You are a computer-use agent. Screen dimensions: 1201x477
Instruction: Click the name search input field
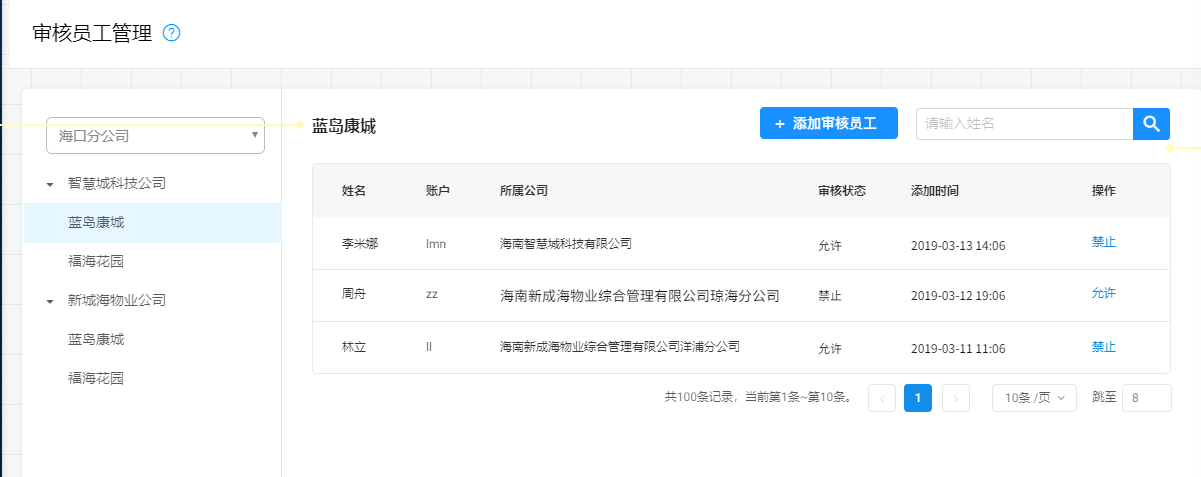pos(1024,124)
